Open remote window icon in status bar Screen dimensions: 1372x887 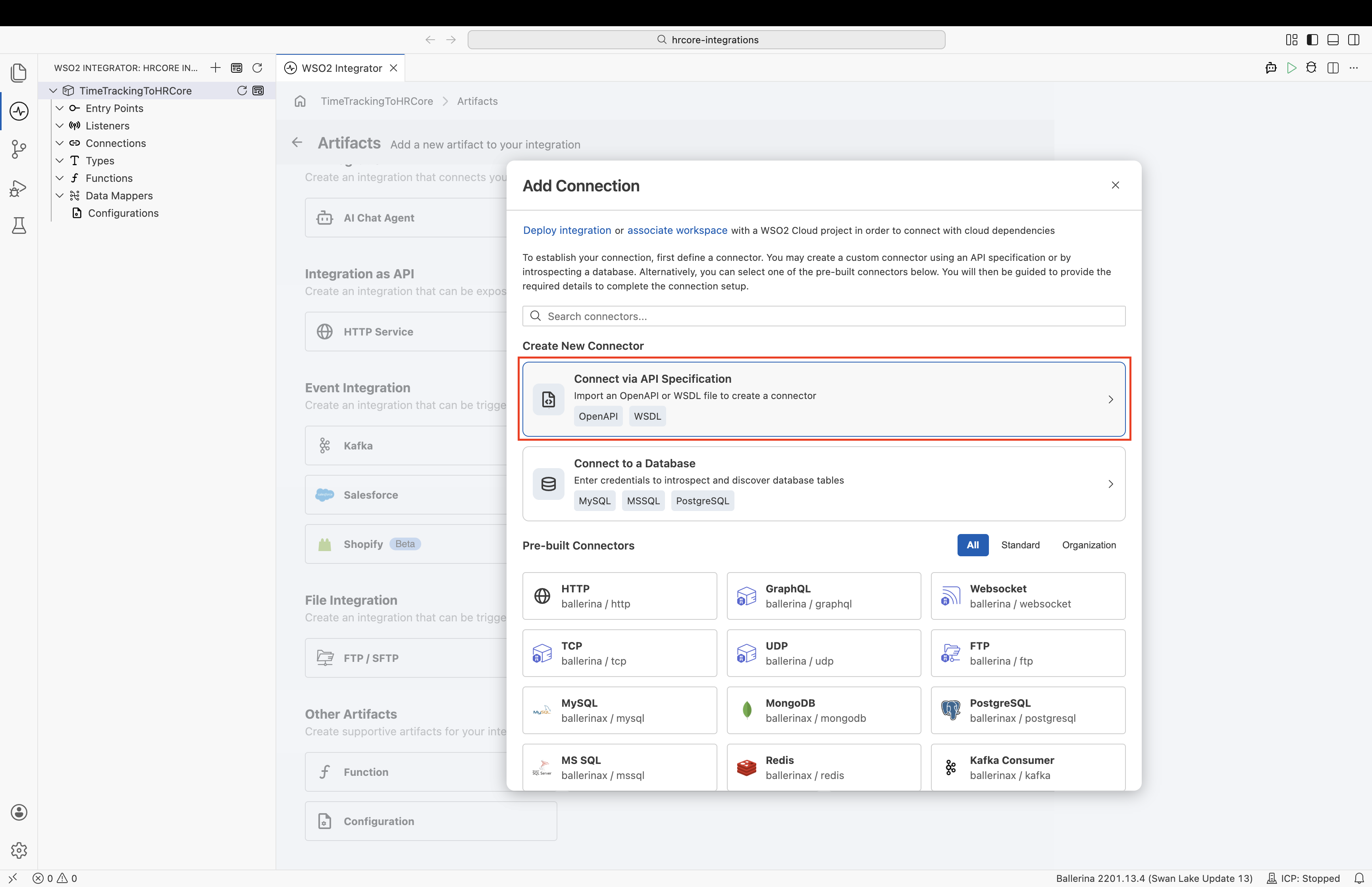13,878
